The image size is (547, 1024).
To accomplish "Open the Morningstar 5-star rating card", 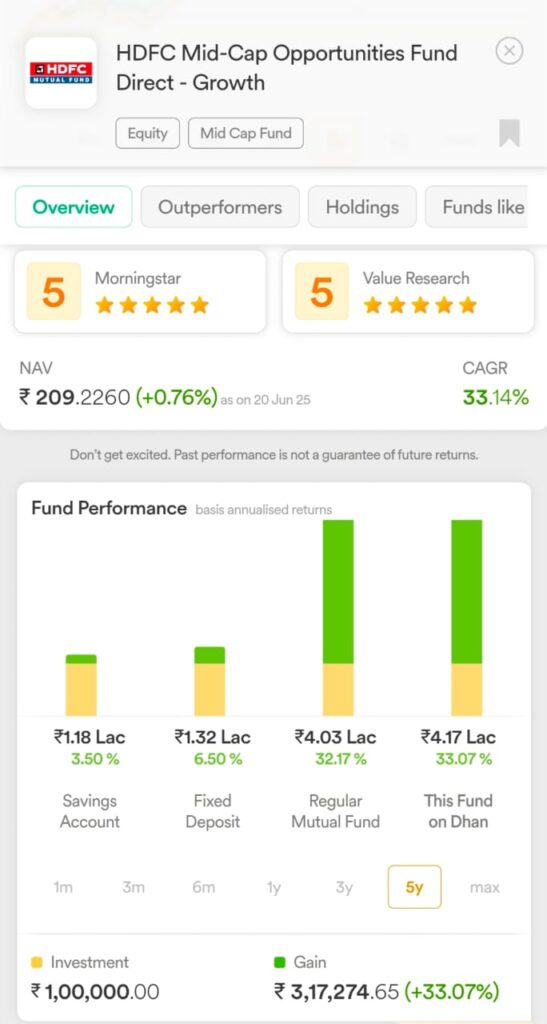I will 140,291.
